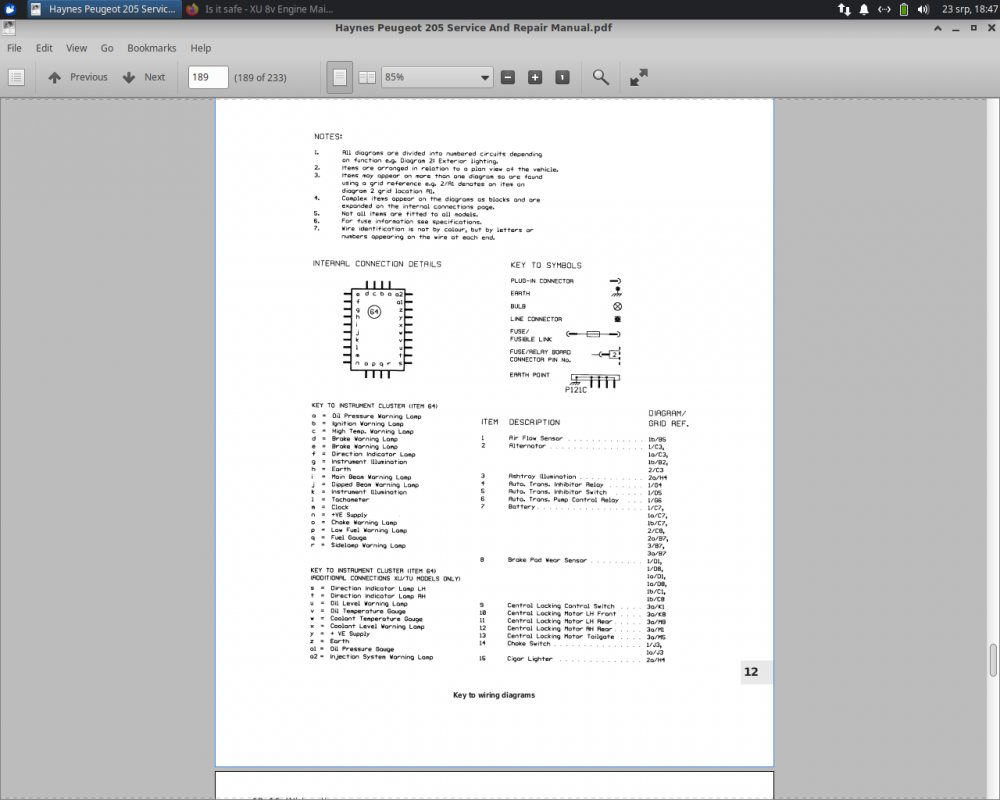
Task: Click the 'DIAGRAM/ GRID REF.' column header
Action: 668,418
